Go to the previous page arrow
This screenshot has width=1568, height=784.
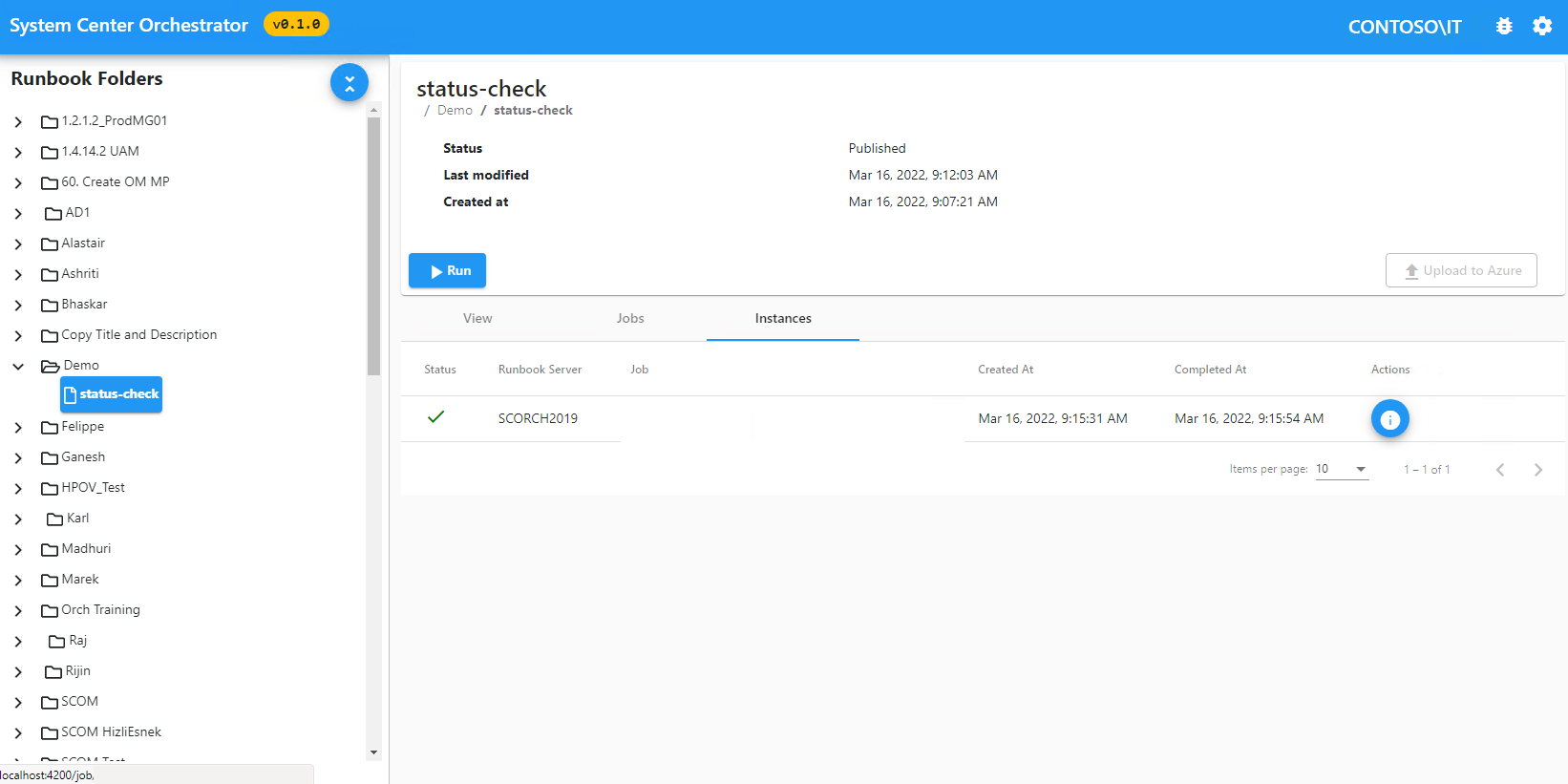pos(1500,470)
